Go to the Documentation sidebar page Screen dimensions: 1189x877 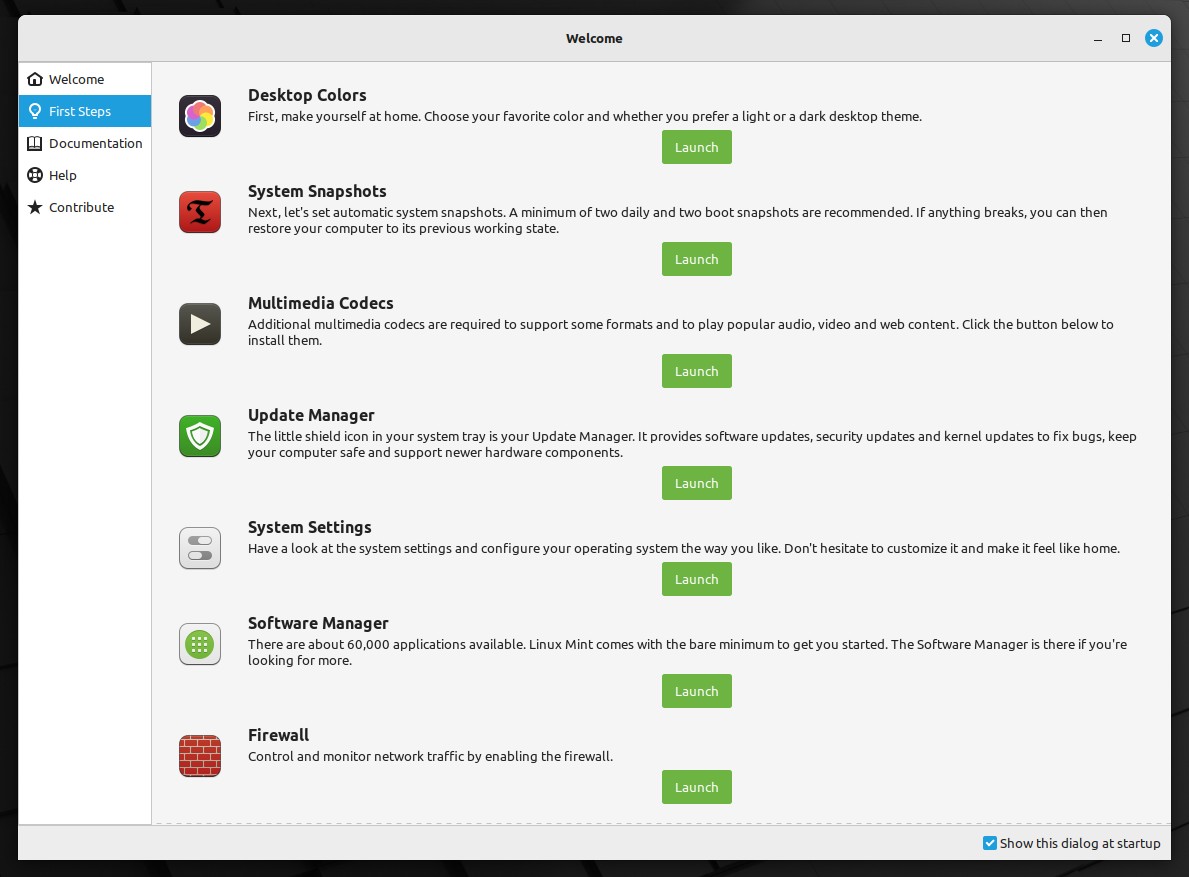pyautogui.click(x=85, y=143)
